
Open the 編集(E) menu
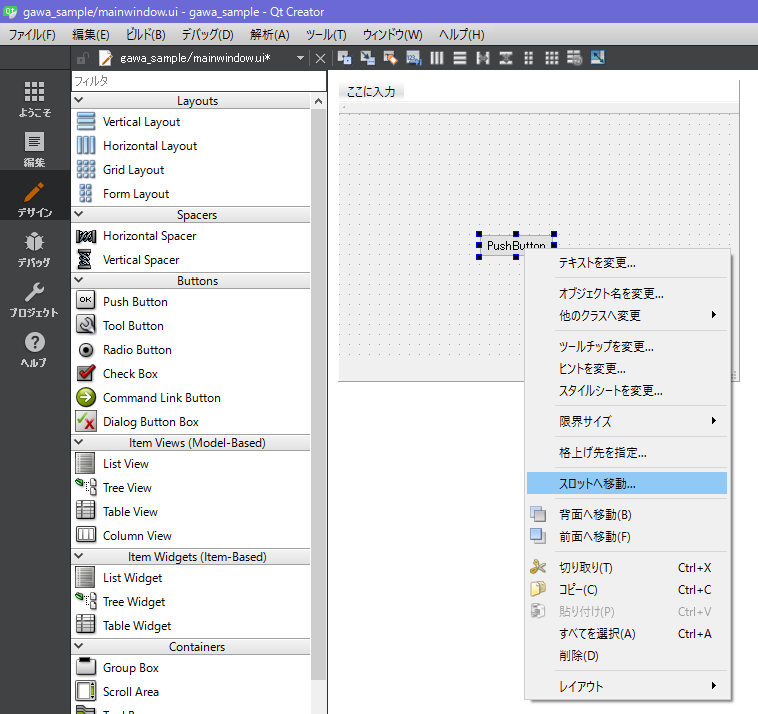90,35
